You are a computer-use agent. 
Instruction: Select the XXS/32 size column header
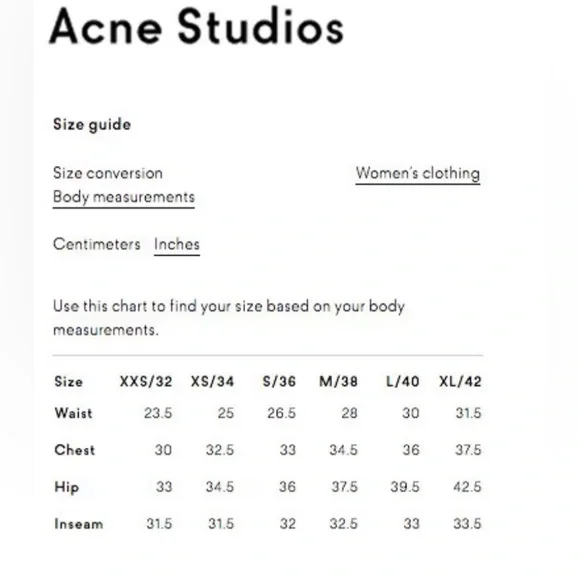(x=146, y=382)
